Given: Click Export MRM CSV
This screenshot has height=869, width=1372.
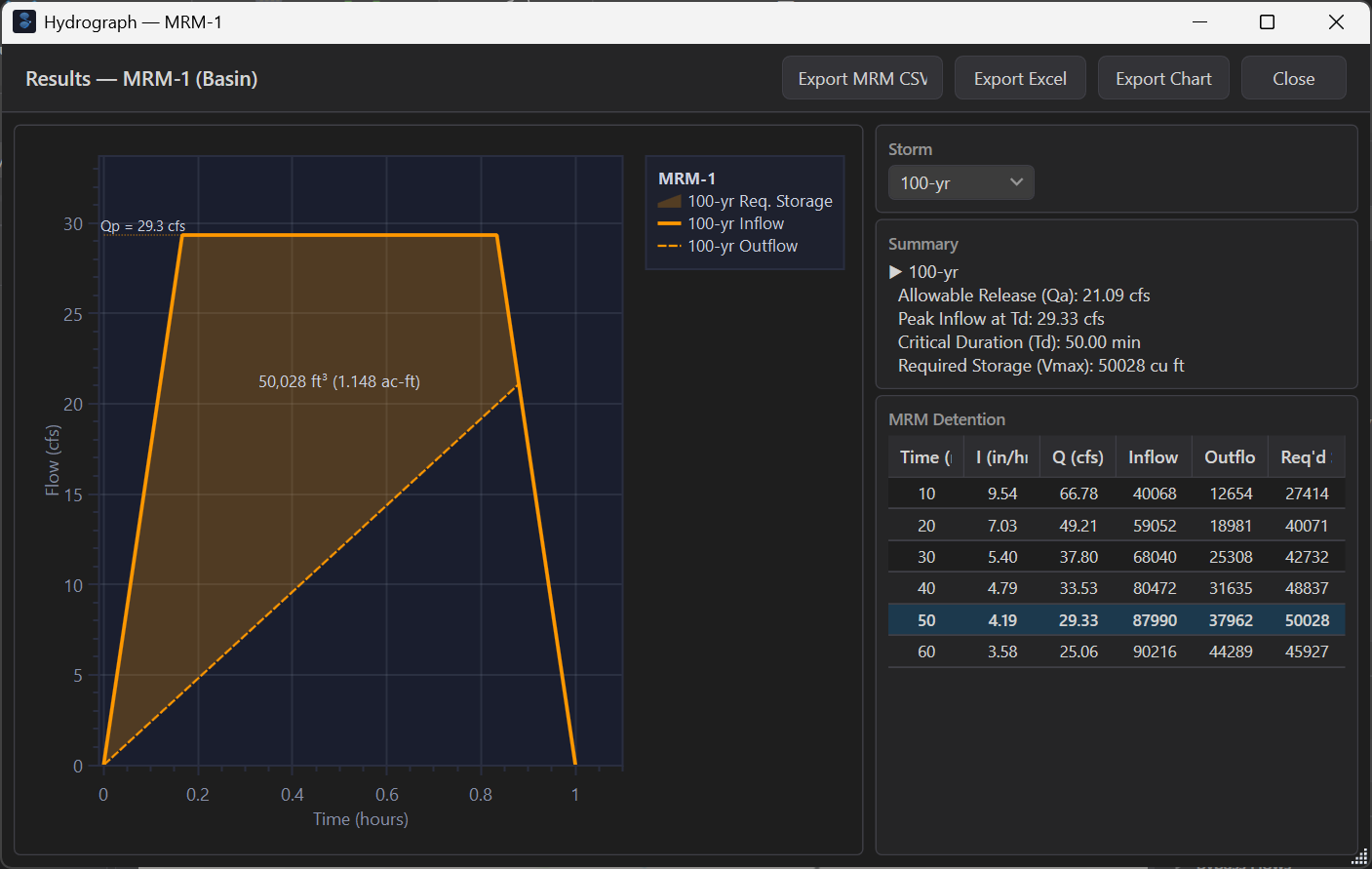Looking at the screenshot, I should click(862, 77).
